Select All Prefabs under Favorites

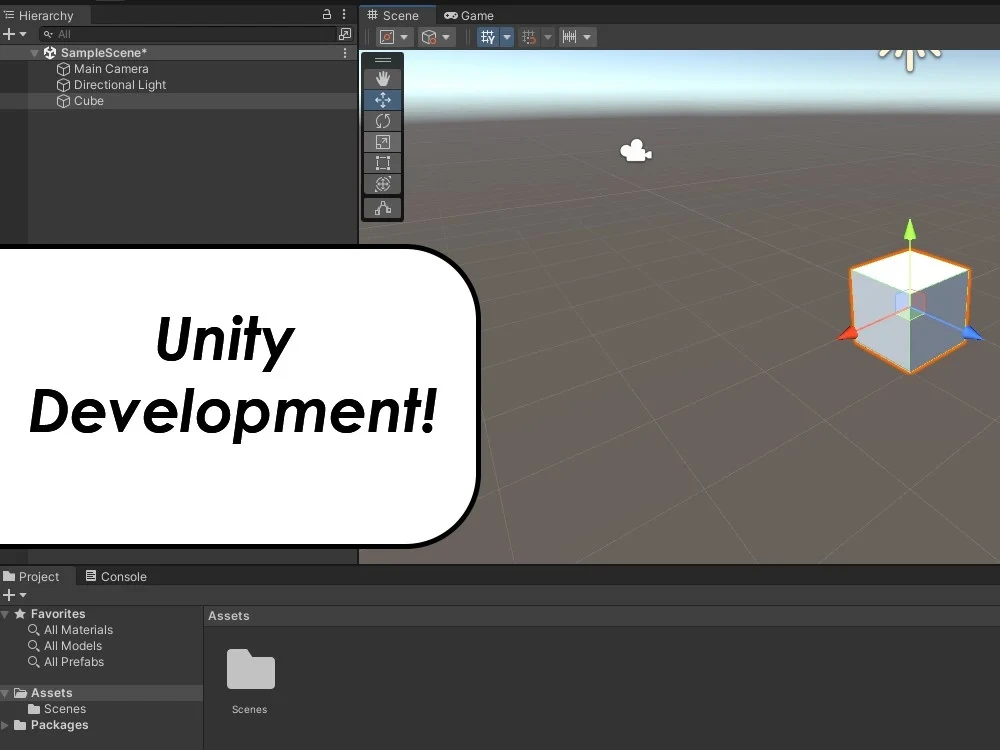pyautogui.click(x=73, y=661)
